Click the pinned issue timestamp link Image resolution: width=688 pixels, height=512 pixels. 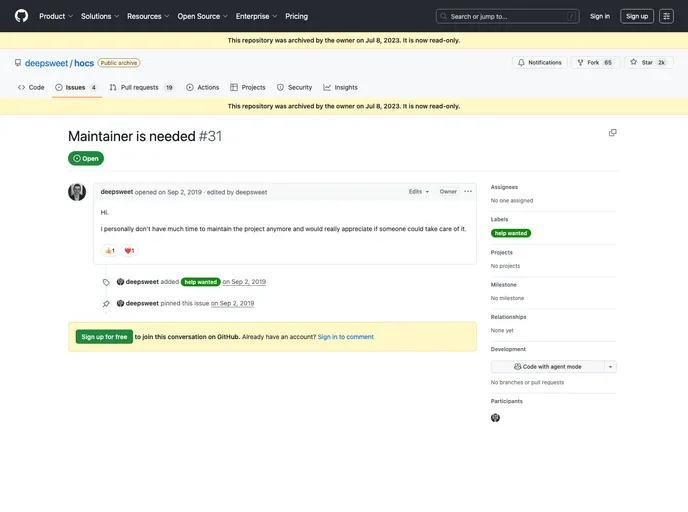(232, 303)
